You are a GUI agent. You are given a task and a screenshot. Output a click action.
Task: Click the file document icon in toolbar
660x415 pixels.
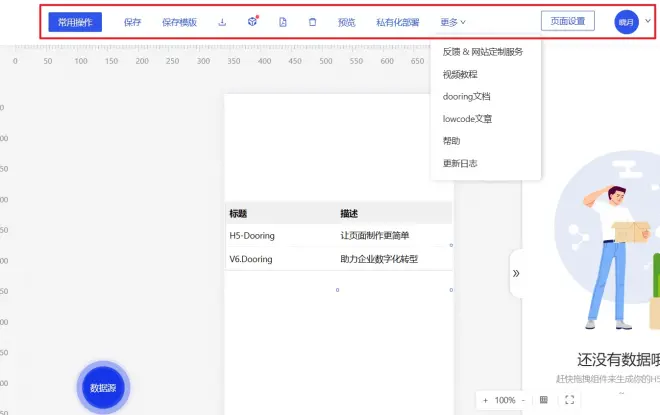point(282,22)
